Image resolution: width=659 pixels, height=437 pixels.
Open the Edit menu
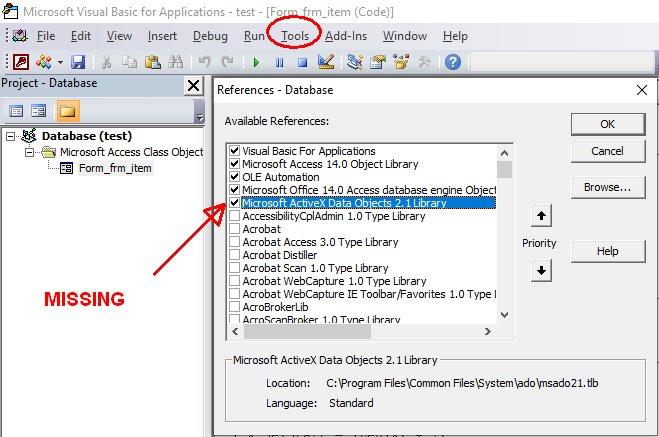(x=81, y=36)
